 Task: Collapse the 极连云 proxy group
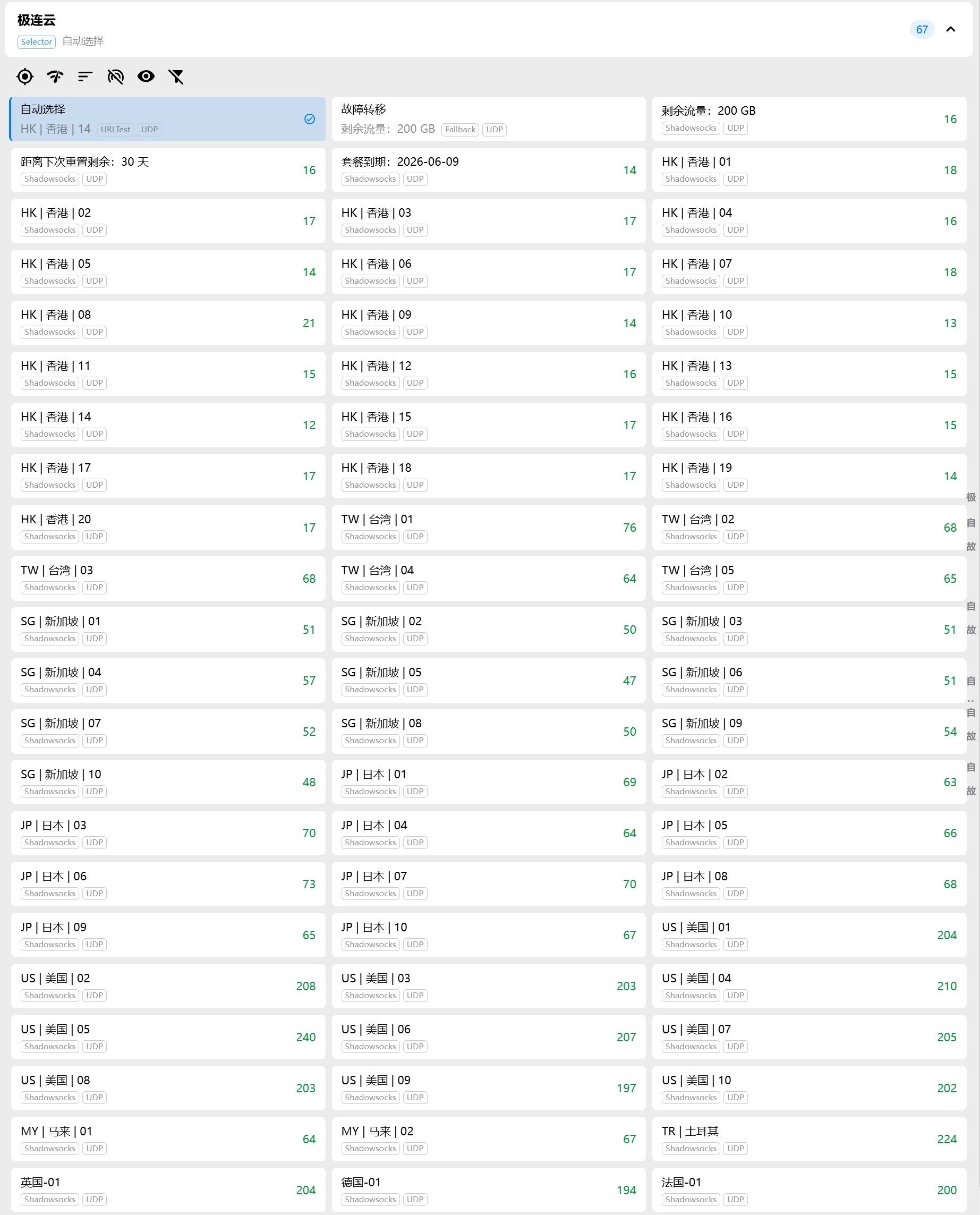pyautogui.click(x=951, y=29)
